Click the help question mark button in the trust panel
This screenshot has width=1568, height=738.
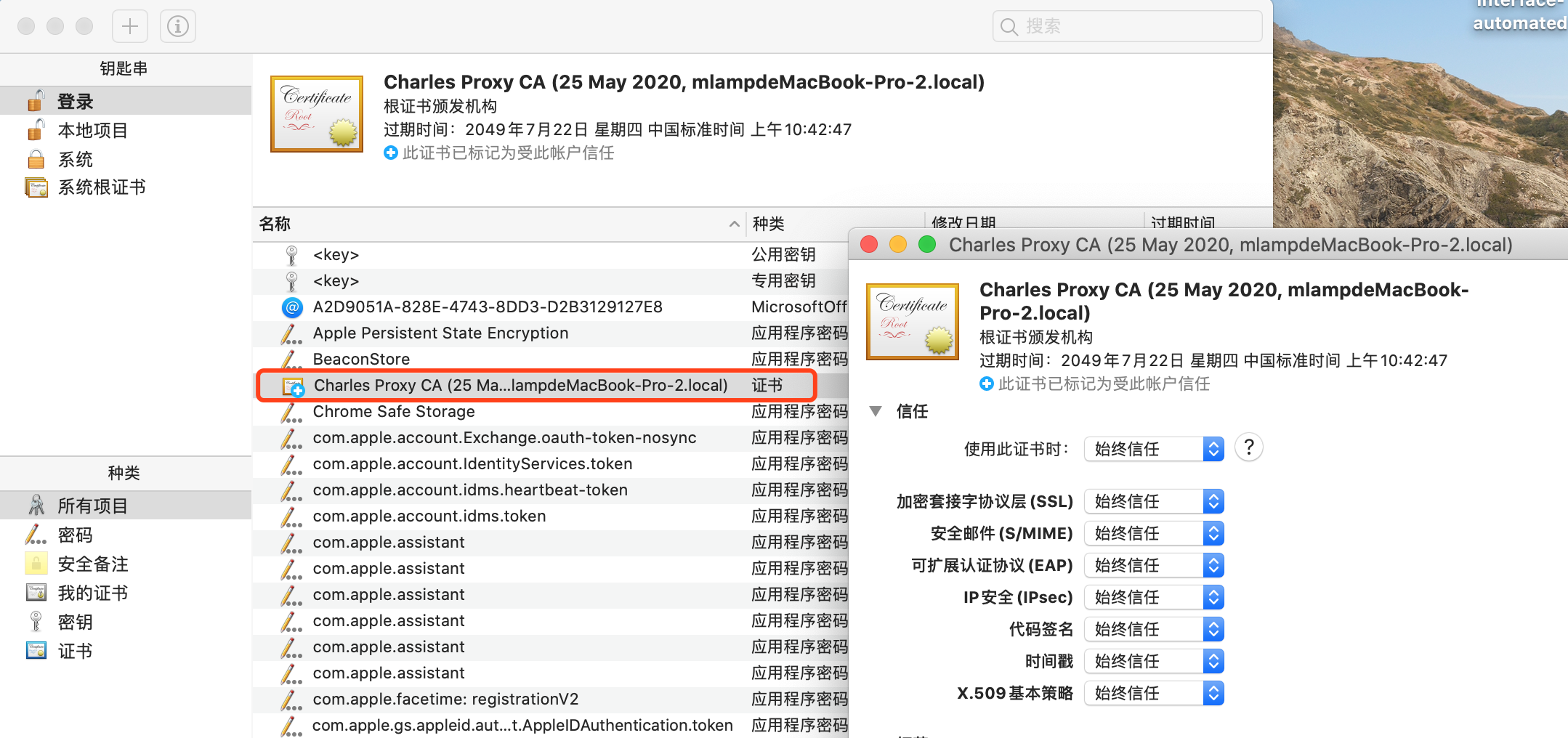click(x=1248, y=447)
